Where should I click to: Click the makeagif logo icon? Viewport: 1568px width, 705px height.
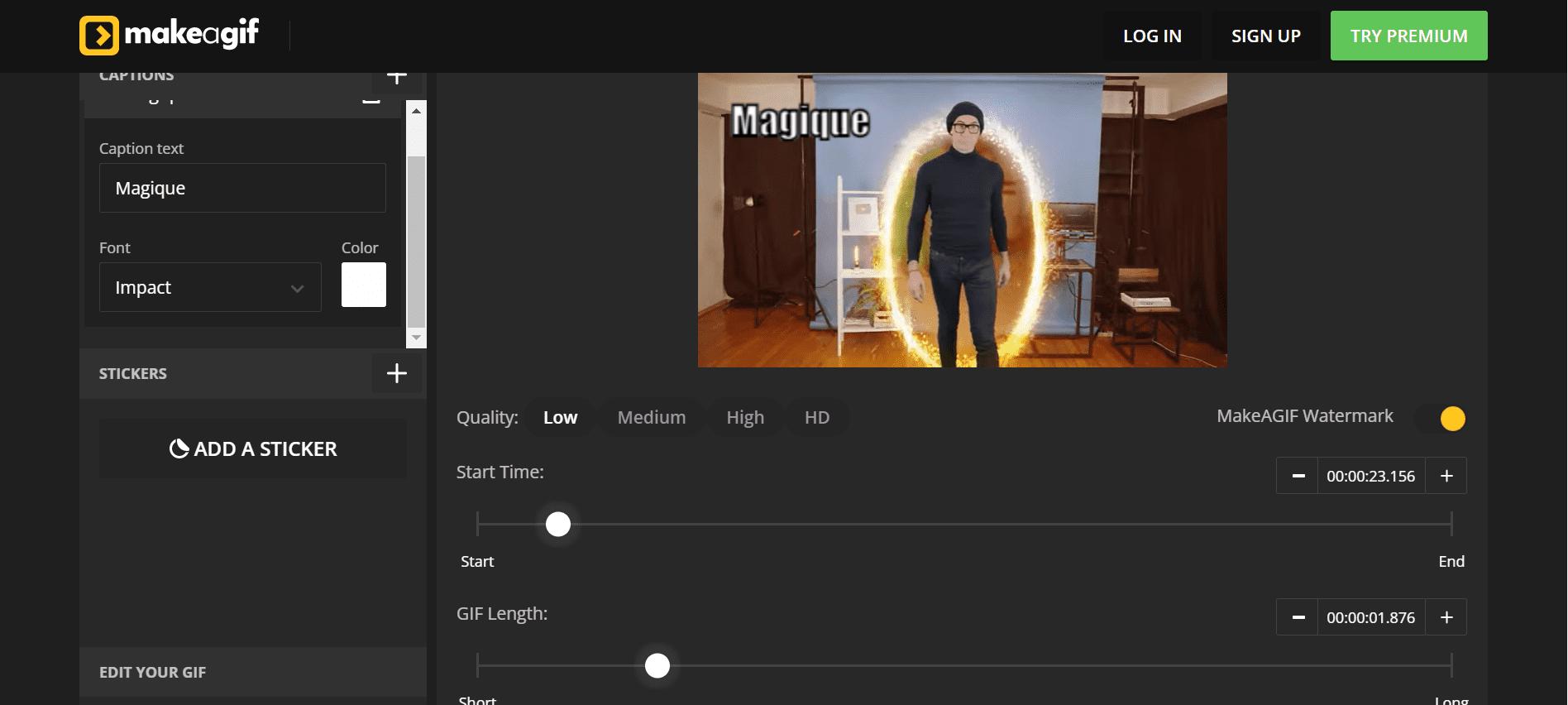[x=99, y=36]
